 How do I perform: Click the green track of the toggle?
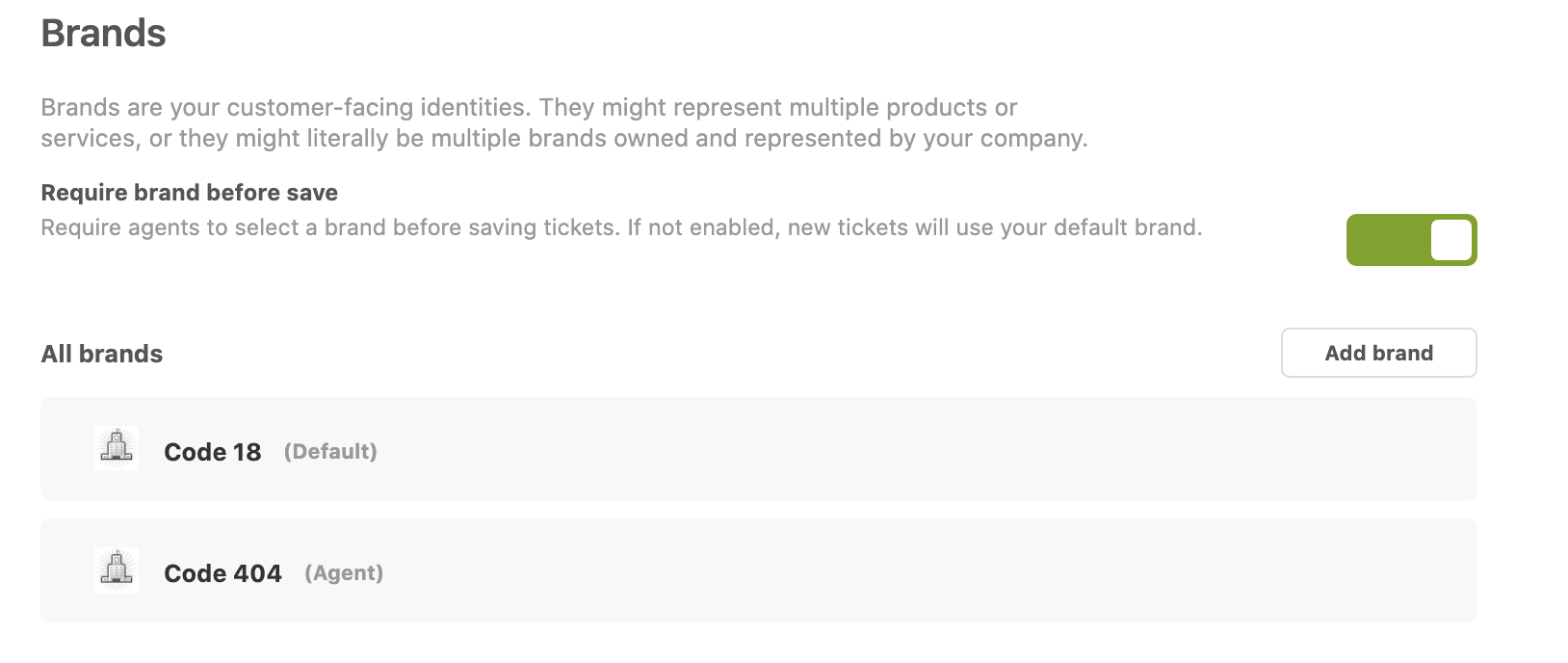coord(1384,240)
